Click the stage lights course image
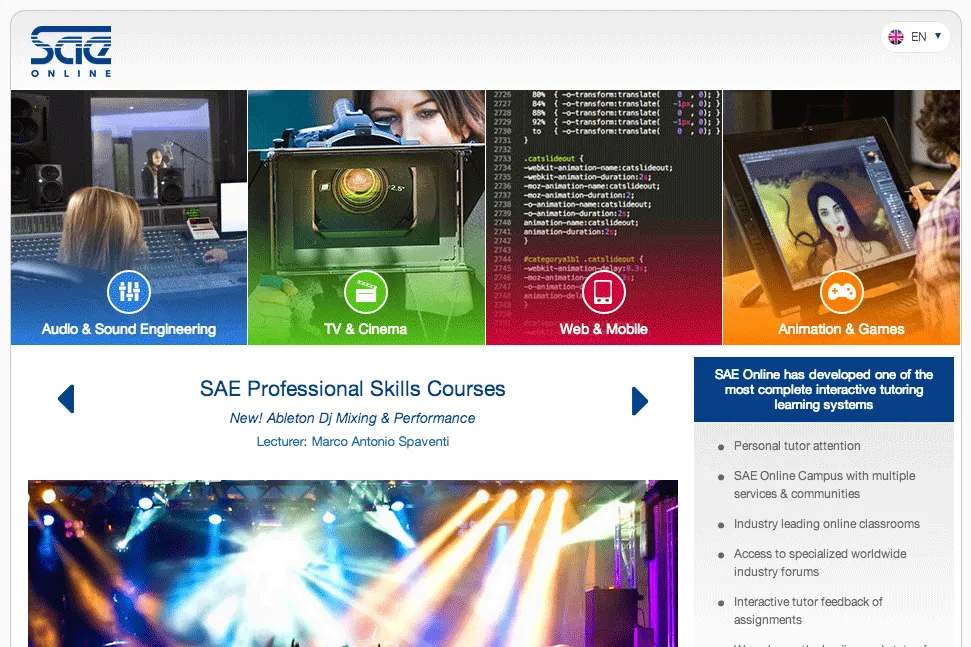 (x=353, y=563)
